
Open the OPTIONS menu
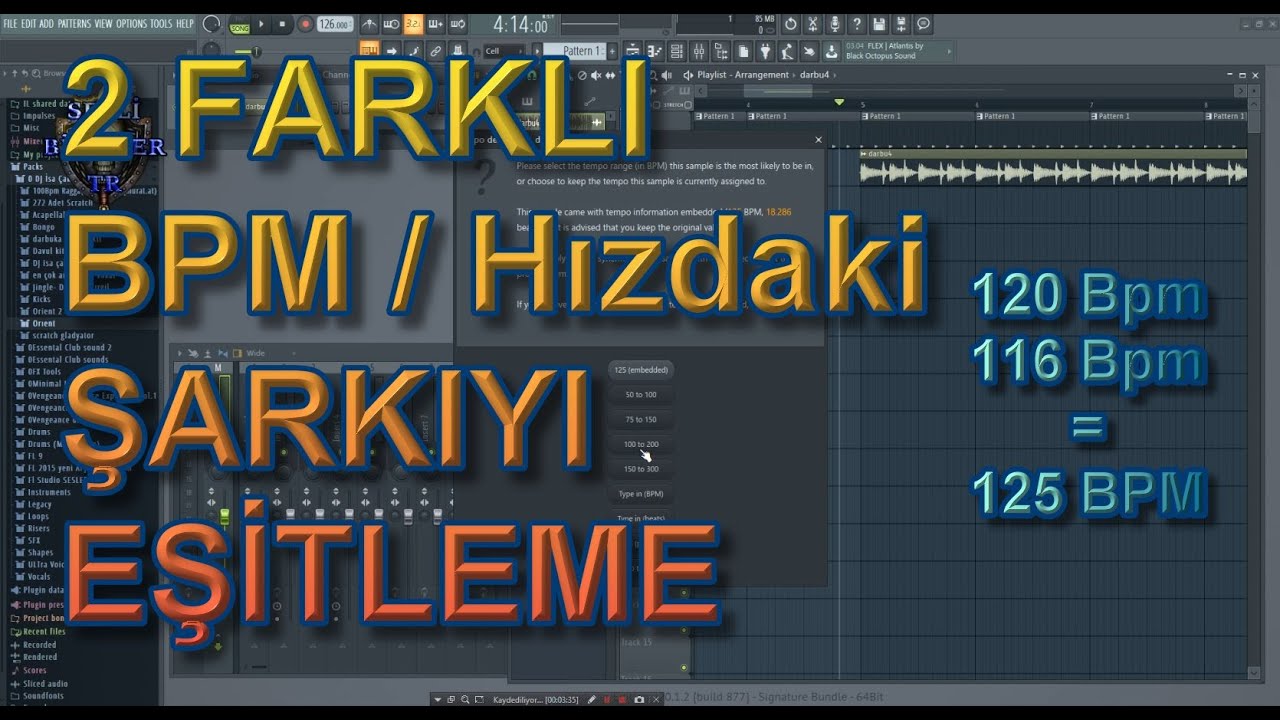click(x=131, y=23)
